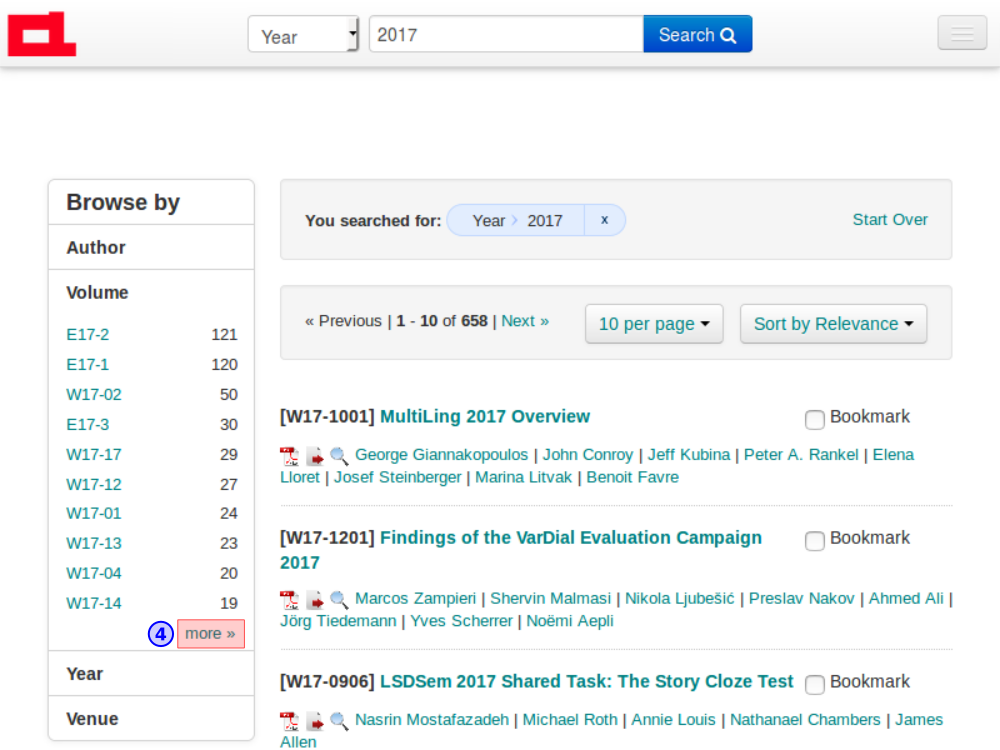This screenshot has height=750, width=1000.
Task: Open author Nikola Ljubešić
Action: 680,598
